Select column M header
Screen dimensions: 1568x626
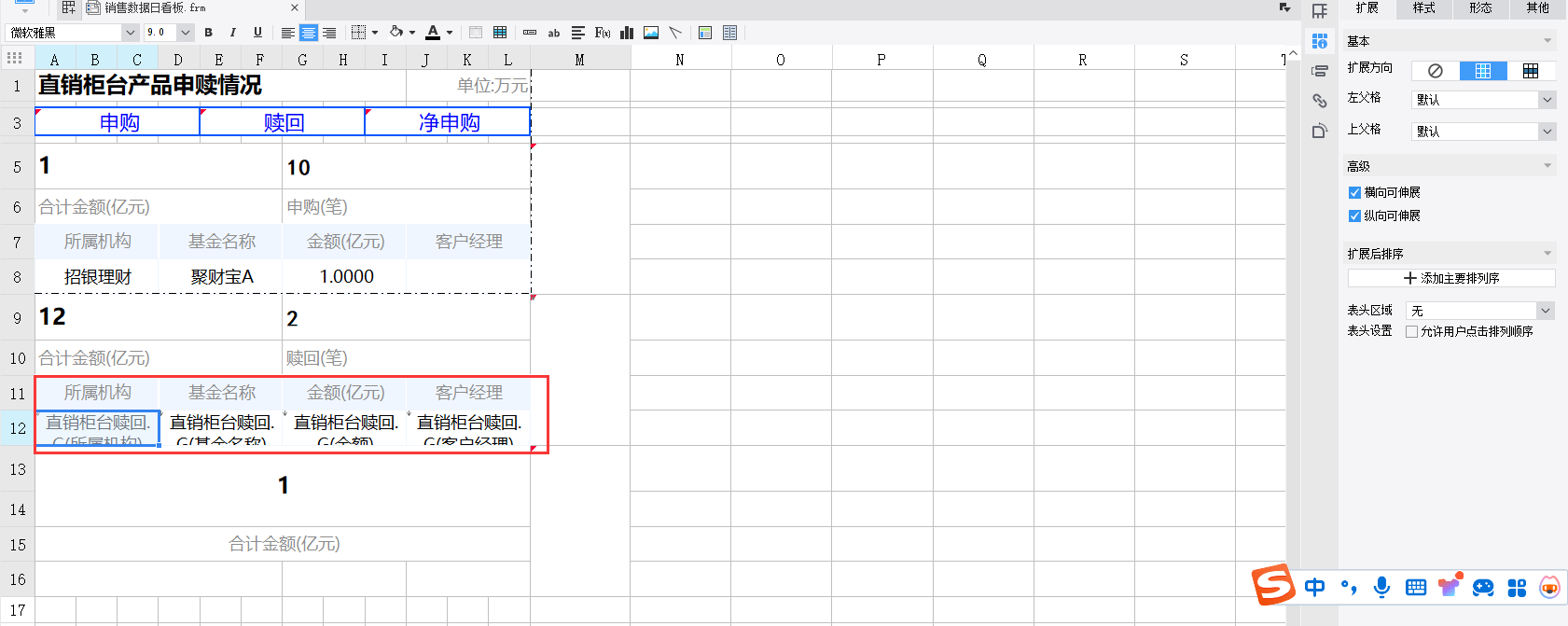click(x=579, y=60)
